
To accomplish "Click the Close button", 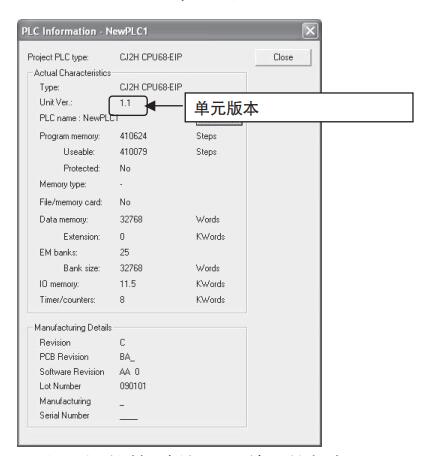I will pos(283,57).
